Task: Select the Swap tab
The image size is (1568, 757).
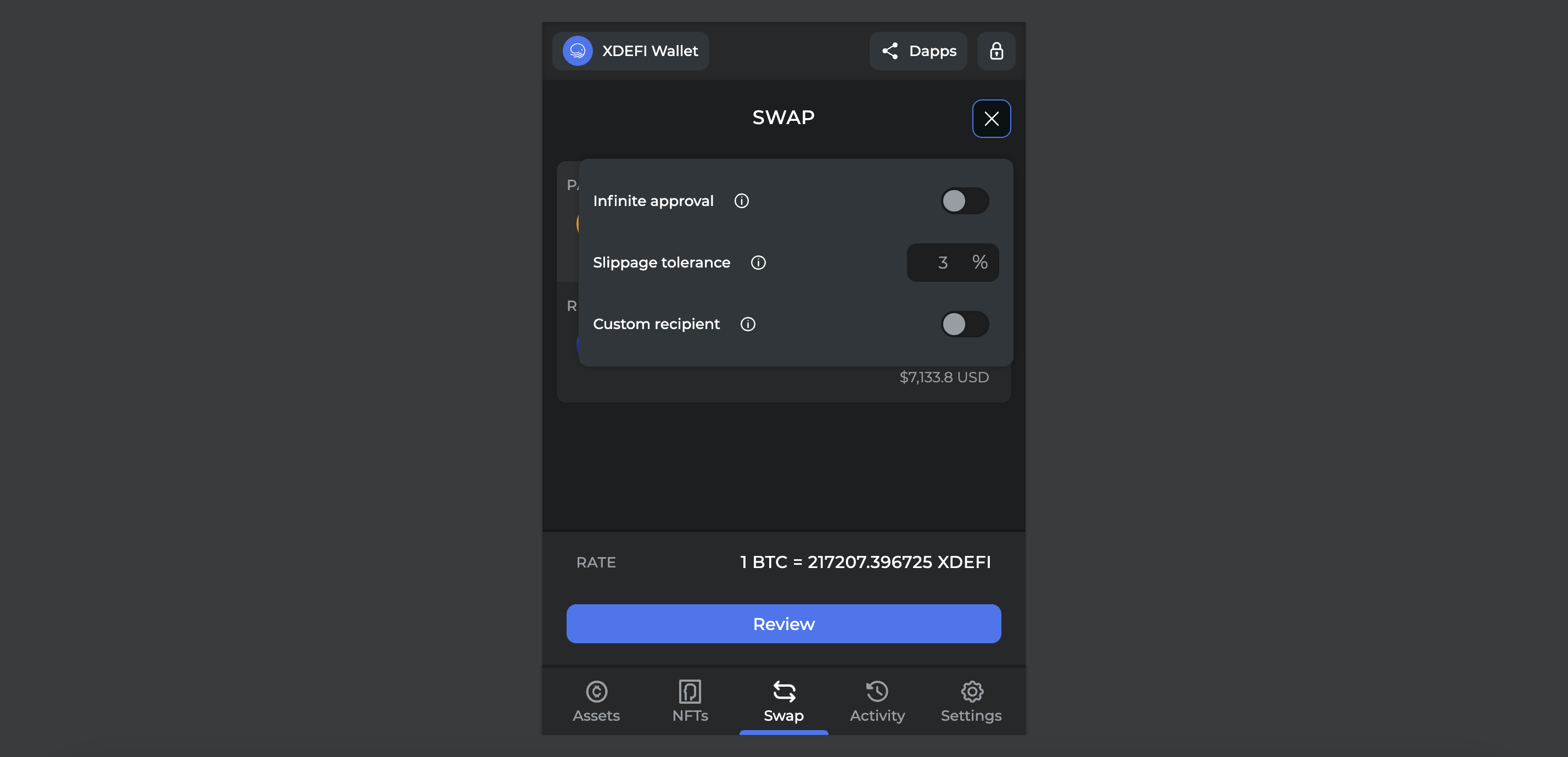Action: click(783, 702)
